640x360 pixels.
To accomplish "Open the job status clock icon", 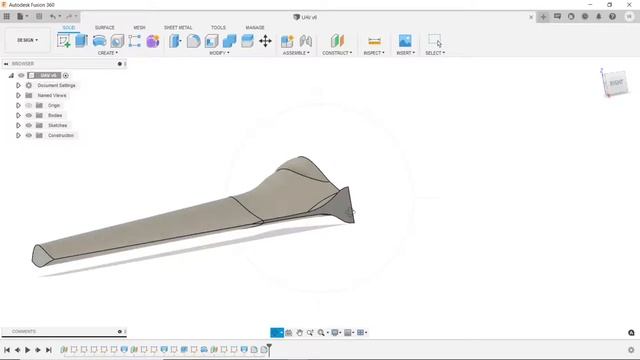I will click(585, 17).
